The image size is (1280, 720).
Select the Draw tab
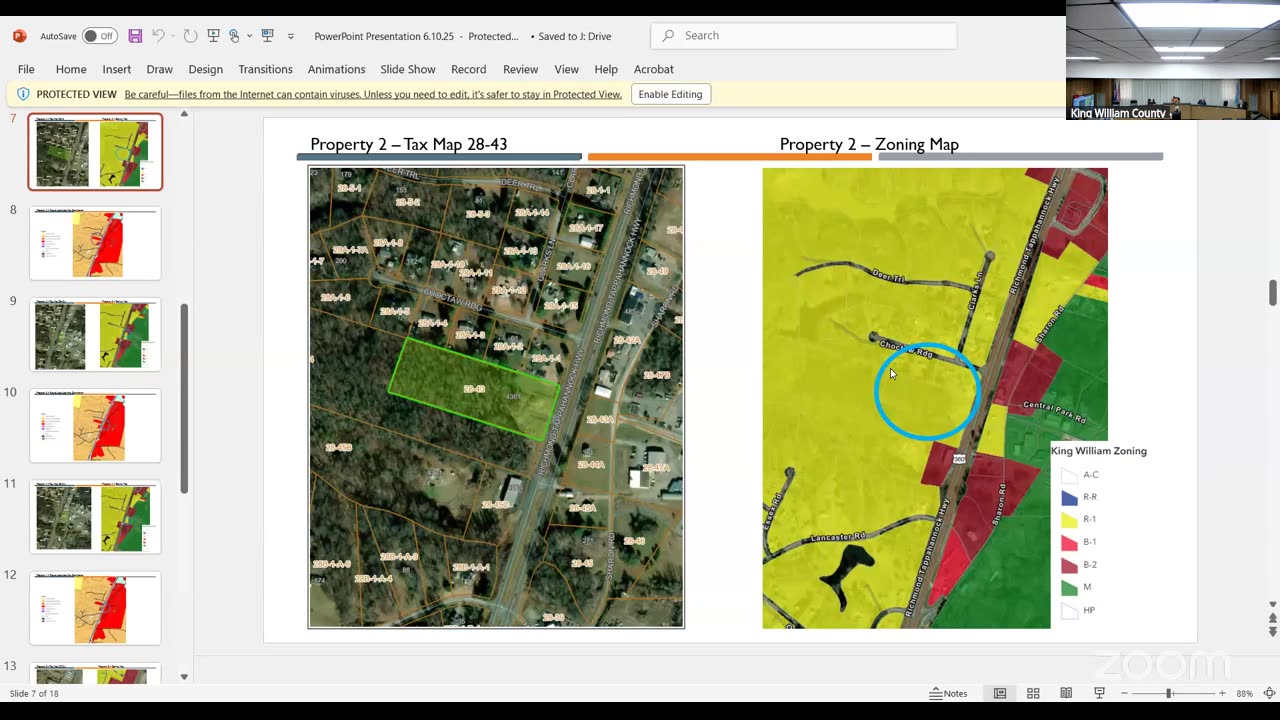tap(160, 69)
